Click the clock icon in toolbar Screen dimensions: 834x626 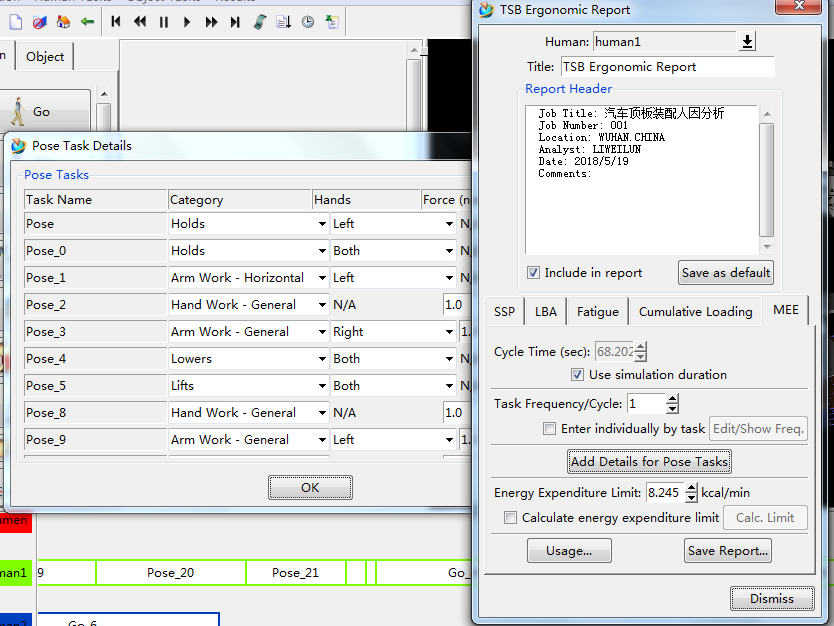[x=308, y=22]
